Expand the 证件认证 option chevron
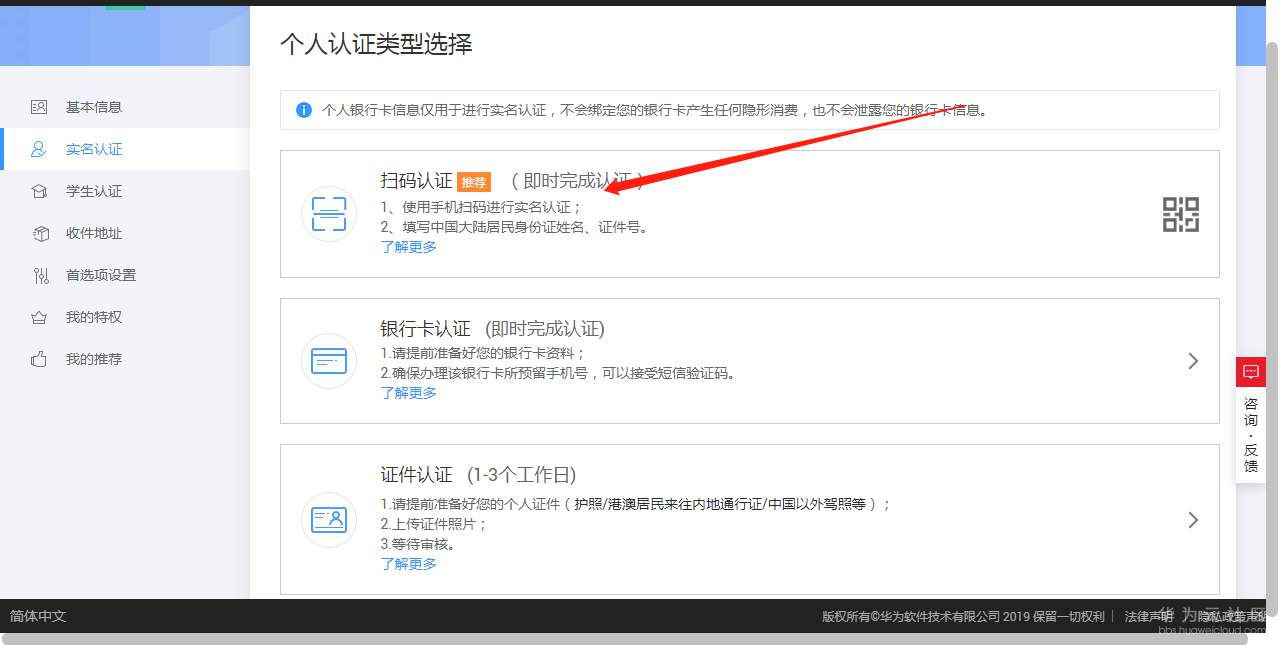 (x=1193, y=520)
